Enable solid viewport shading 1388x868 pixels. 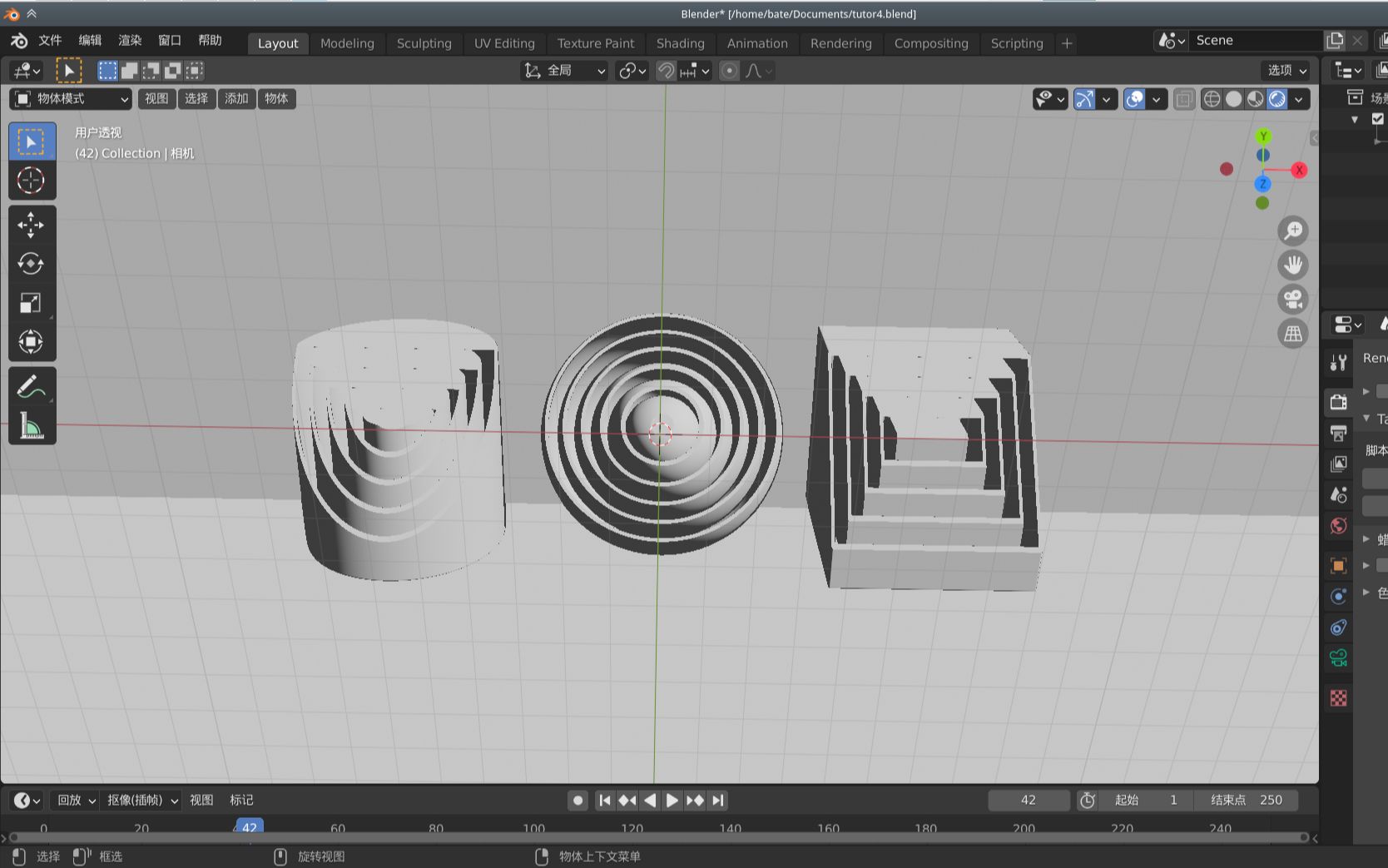tap(1235, 98)
